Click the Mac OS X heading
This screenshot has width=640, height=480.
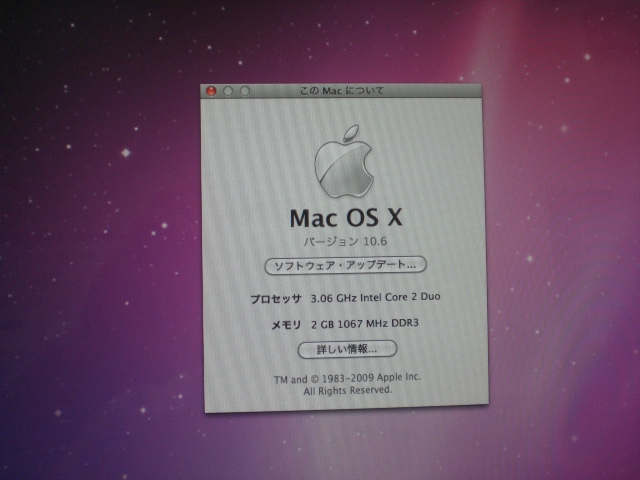[x=346, y=218]
